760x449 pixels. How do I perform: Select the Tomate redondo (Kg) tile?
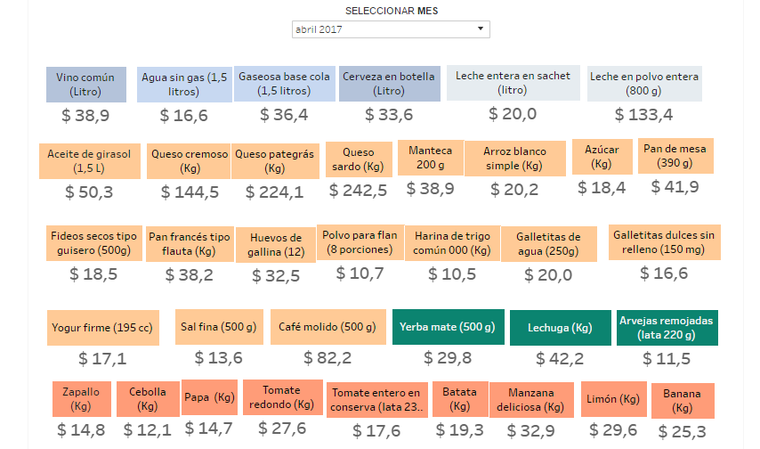coord(281,398)
